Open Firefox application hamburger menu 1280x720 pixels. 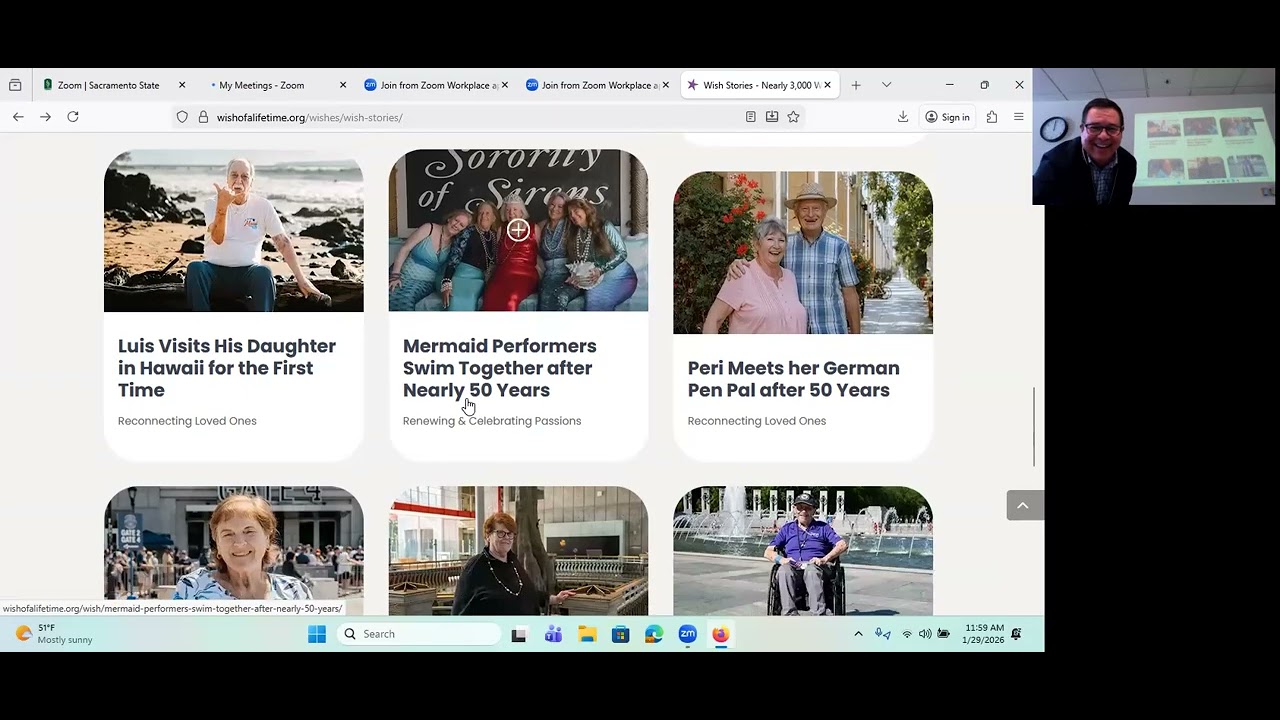(x=1019, y=117)
